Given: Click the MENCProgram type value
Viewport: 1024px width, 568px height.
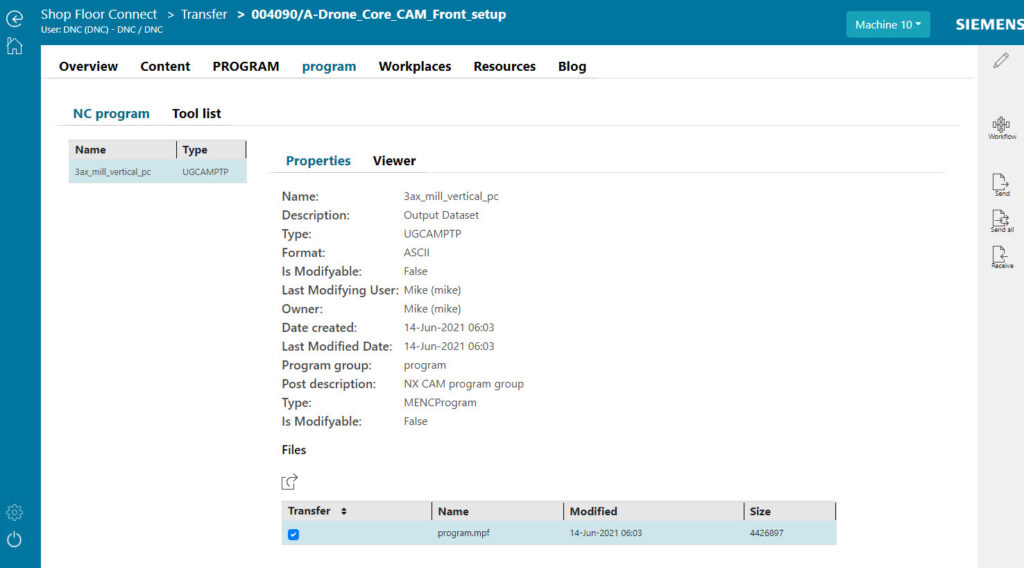Looking at the screenshot, I should click(440, 403).
